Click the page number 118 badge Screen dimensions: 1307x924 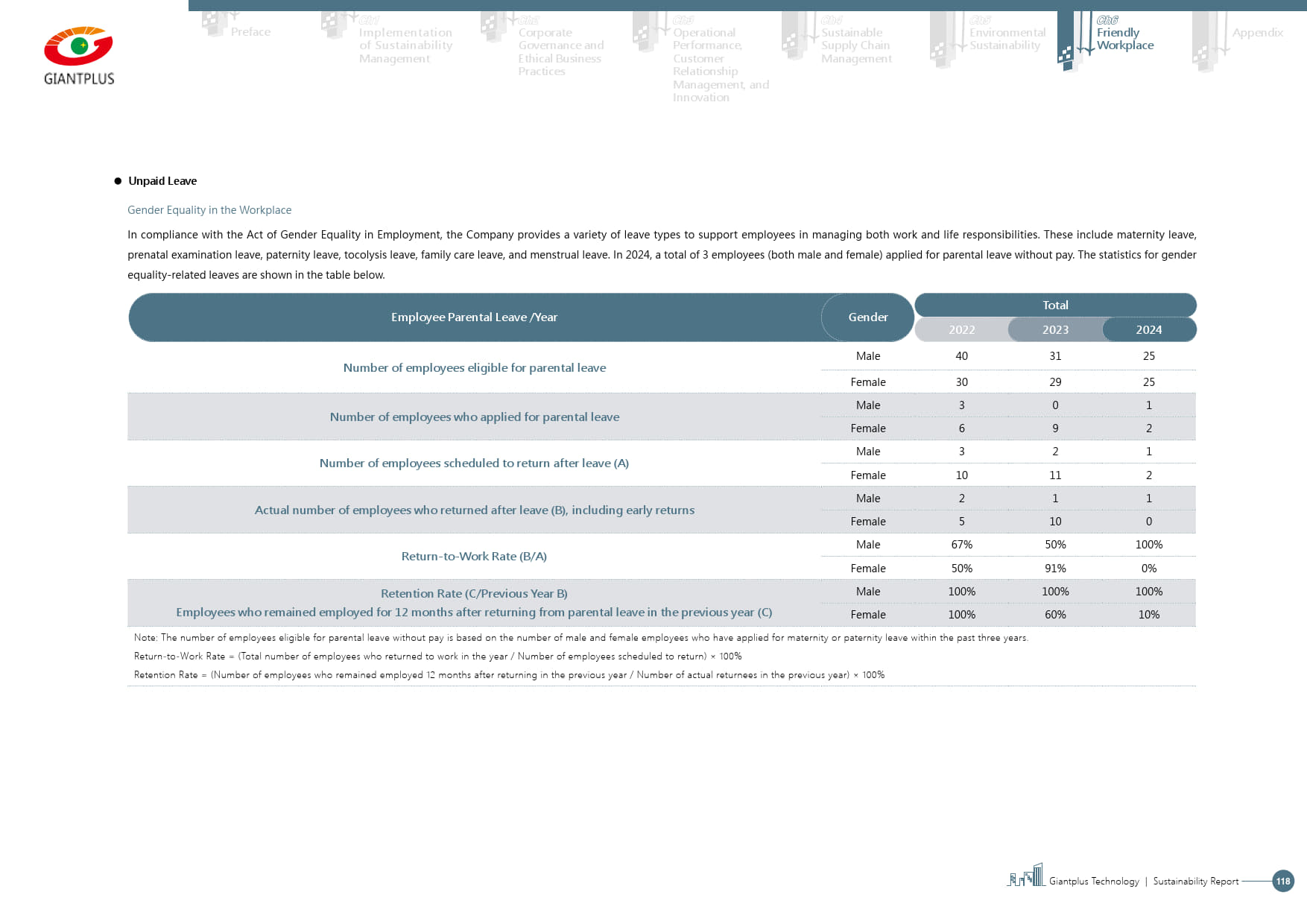tap(1282, 881)
